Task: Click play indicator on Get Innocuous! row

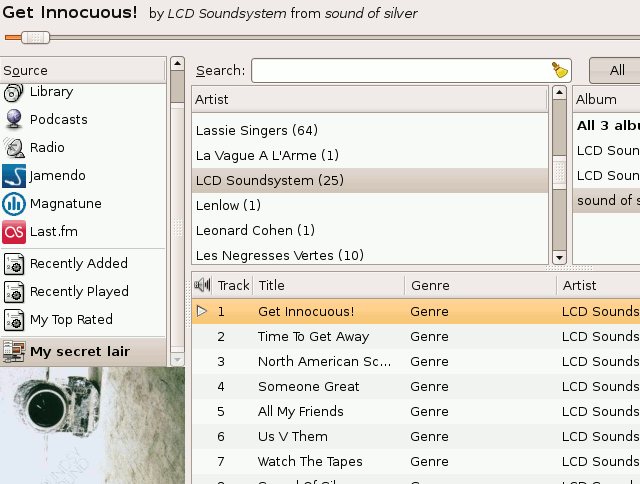Action: coord(202,311)
